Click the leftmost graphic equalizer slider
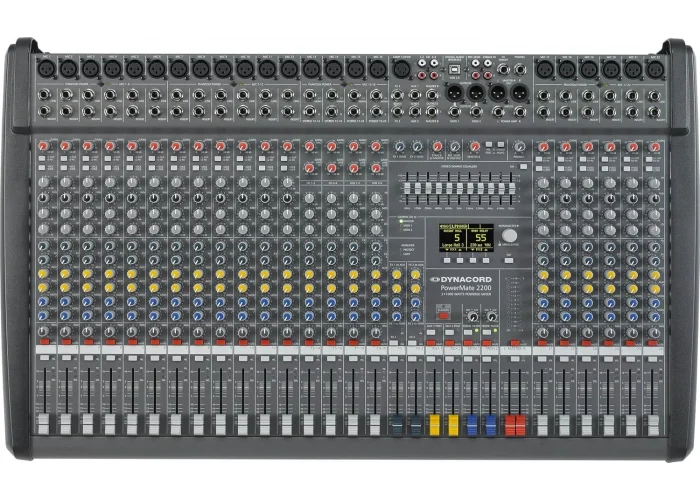Image resolution: width=700 pixels, height=500 pixels. [x=405, y=189]
